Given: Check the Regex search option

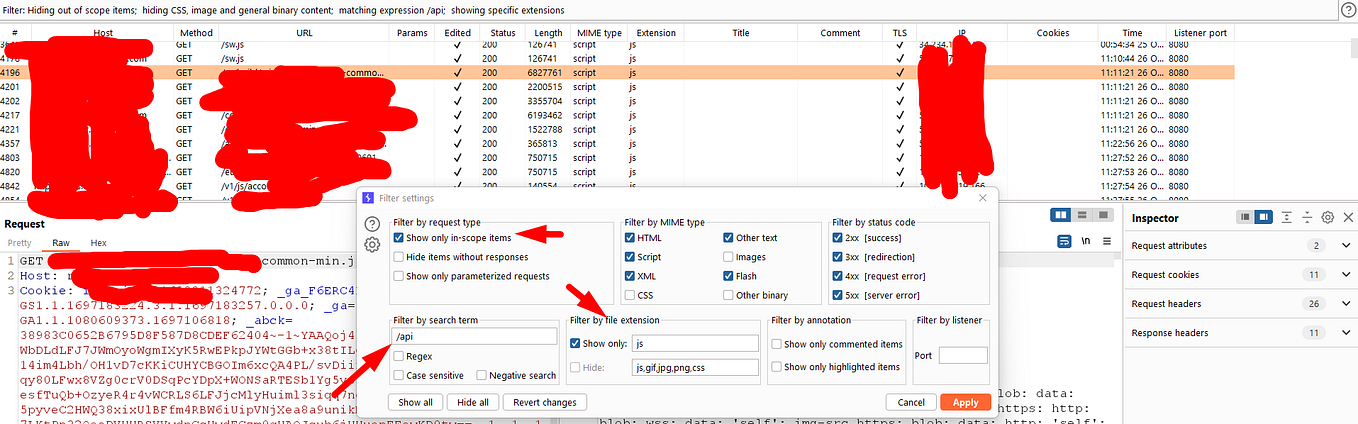Looking at the screenshot, I should pos(399,356).
